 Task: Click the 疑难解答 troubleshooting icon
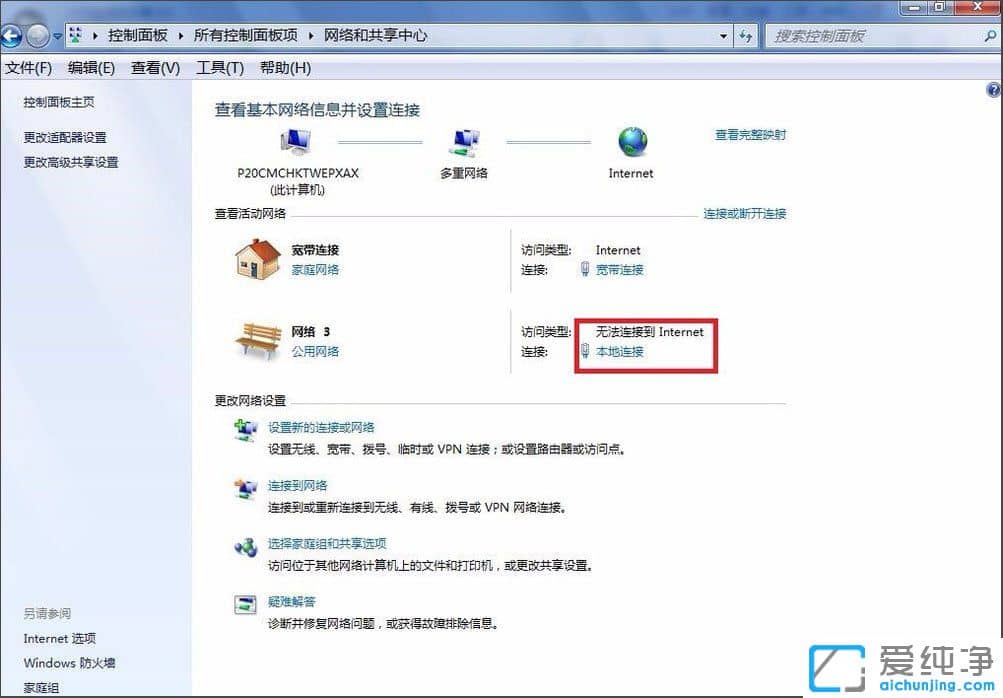[x=246, y=605]
